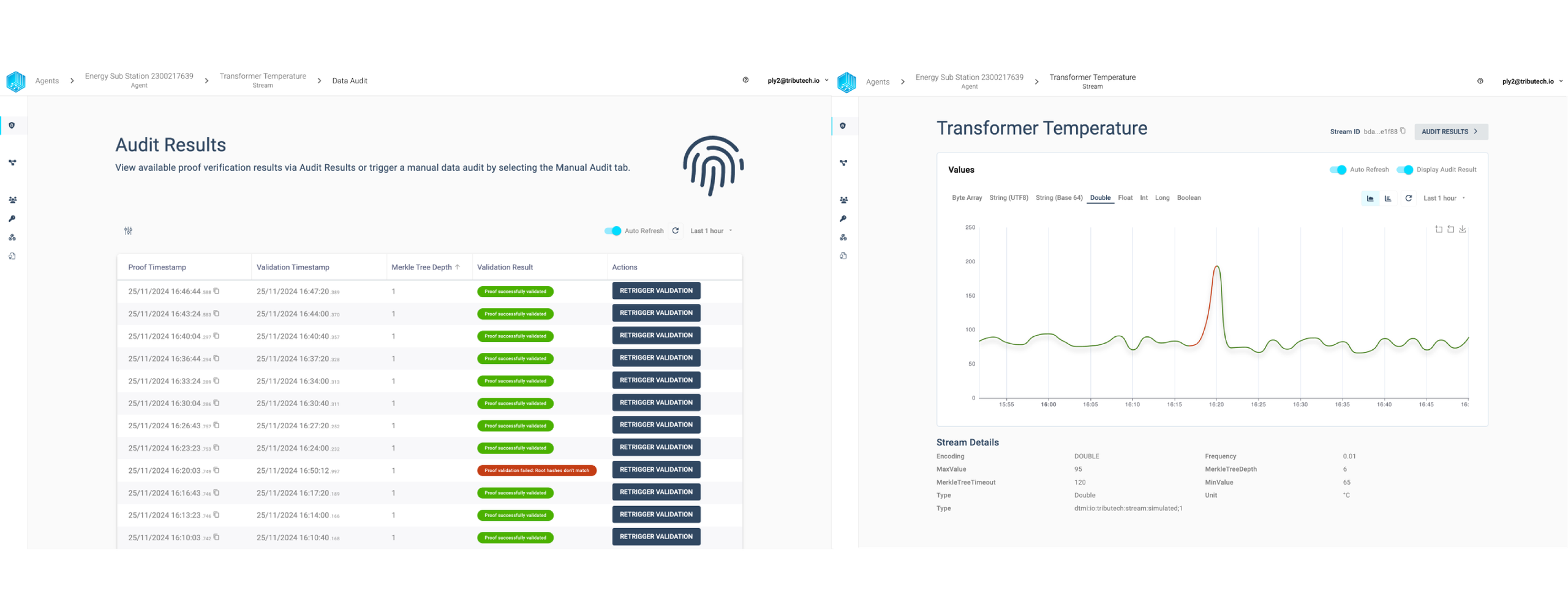
Task: Open users group sidebar icon in stream window
Action: (x=843, y=200)
